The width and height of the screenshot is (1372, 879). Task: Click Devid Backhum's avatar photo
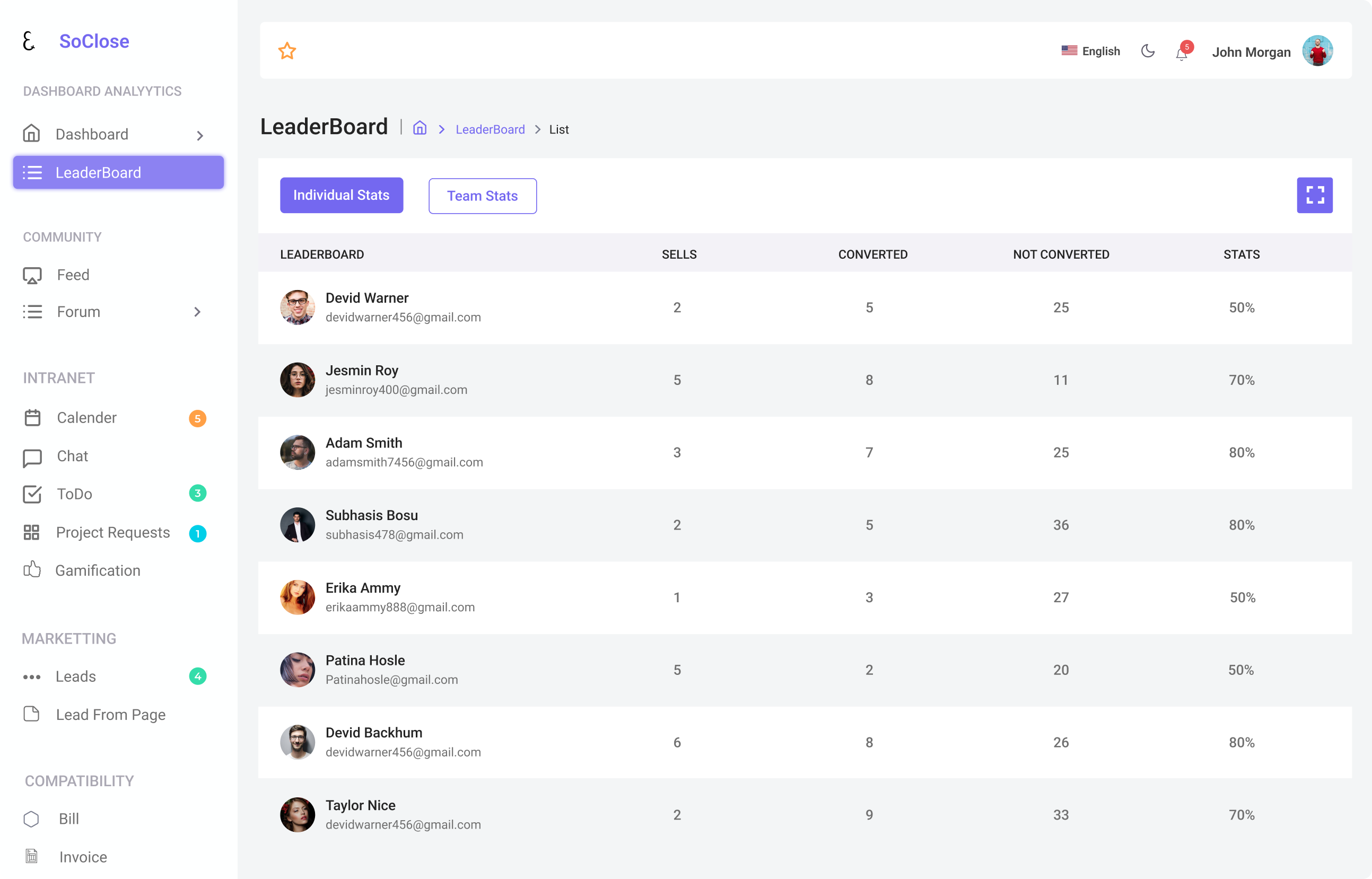point(298,742)
